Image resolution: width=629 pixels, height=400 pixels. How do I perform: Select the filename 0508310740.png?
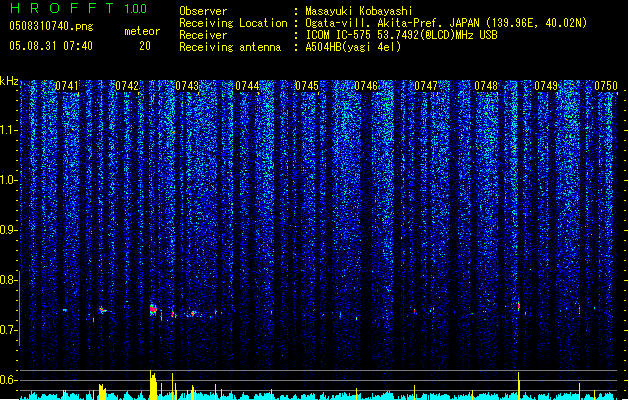point(51,26)
